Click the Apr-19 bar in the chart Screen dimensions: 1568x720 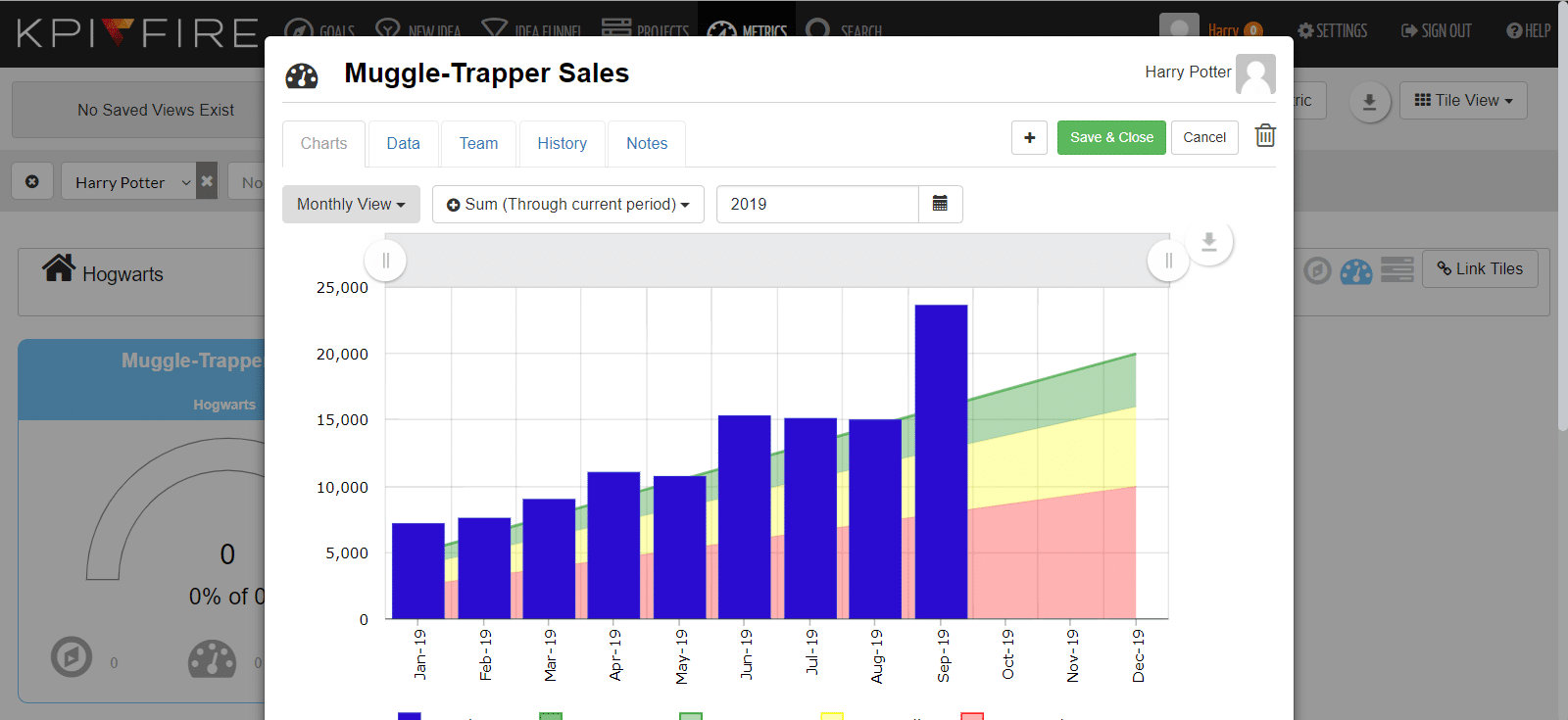tap(613, 546)
